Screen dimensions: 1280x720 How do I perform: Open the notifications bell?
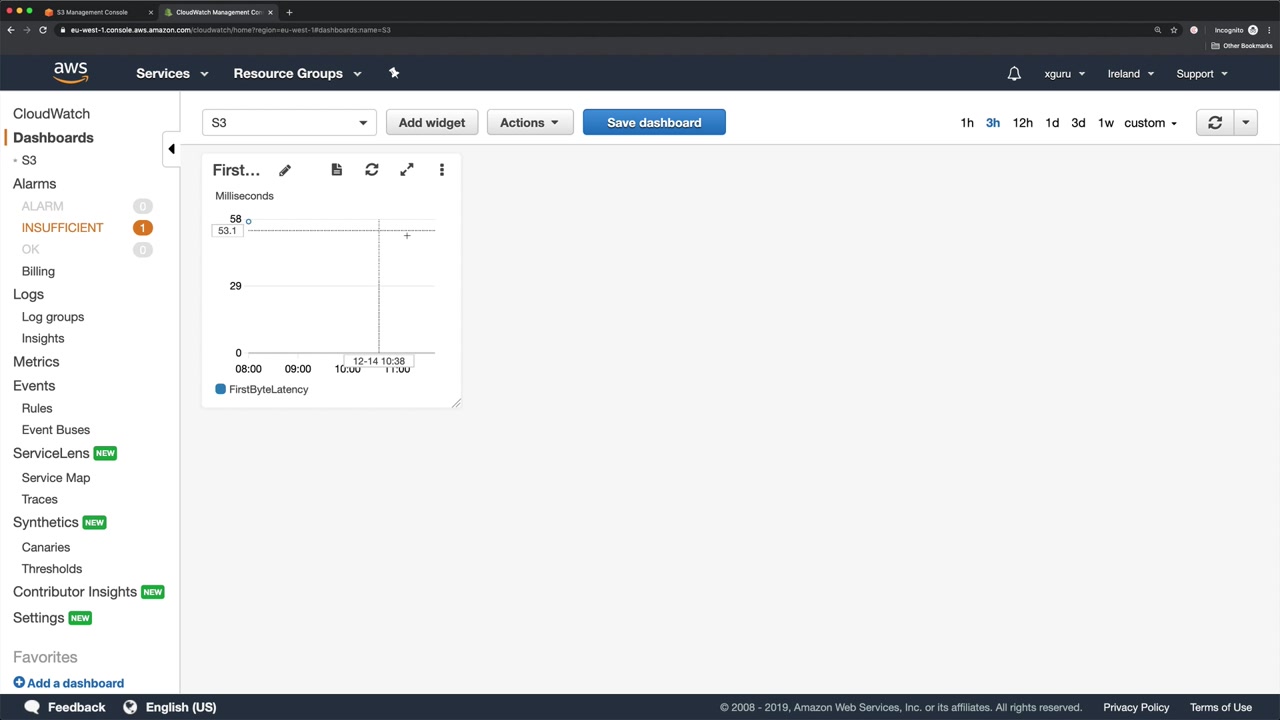tap(1014, 74)
